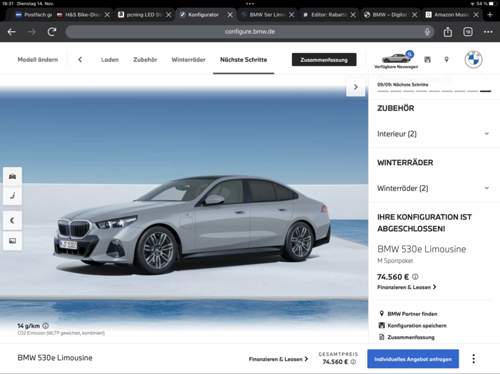Image resolution: width=500 pixels, height=374 pixels.
Task: Click Individuelles Angebot anfragen button
Action: click(x=413, y=359)
